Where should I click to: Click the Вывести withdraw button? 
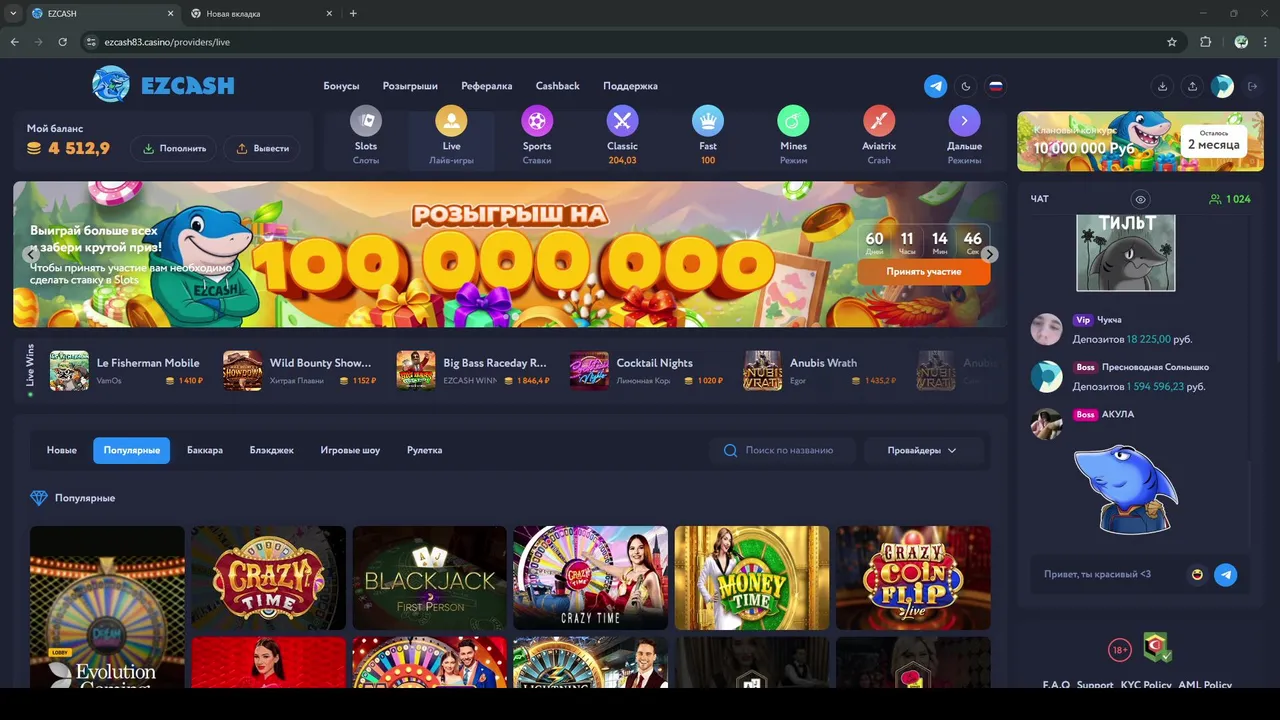coord(262,148)
